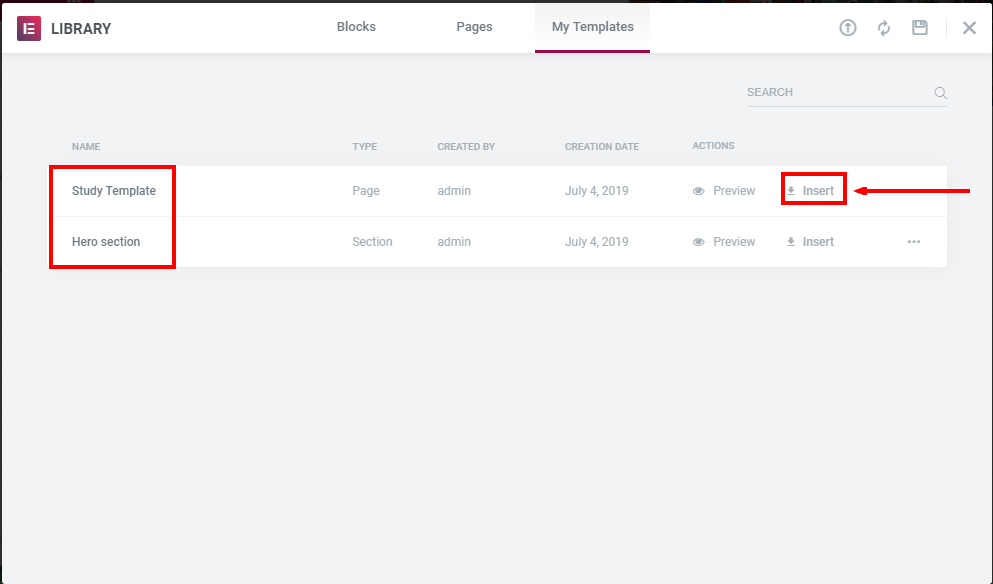Click the date in the Study Template row
This screenshot has height=584, width=993.
(596, 191)
